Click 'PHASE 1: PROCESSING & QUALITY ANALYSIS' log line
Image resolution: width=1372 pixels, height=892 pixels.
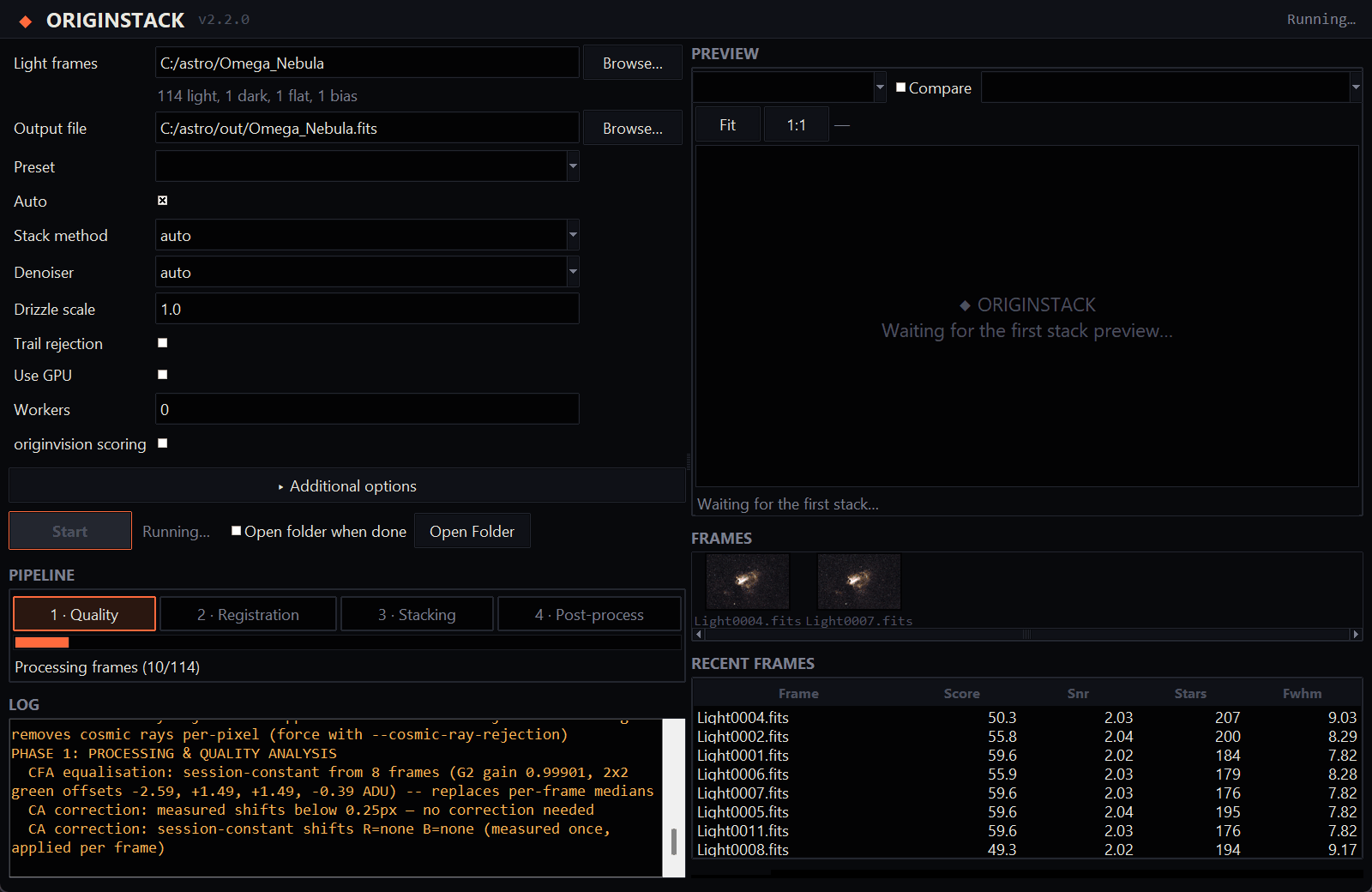pos(174,753)
